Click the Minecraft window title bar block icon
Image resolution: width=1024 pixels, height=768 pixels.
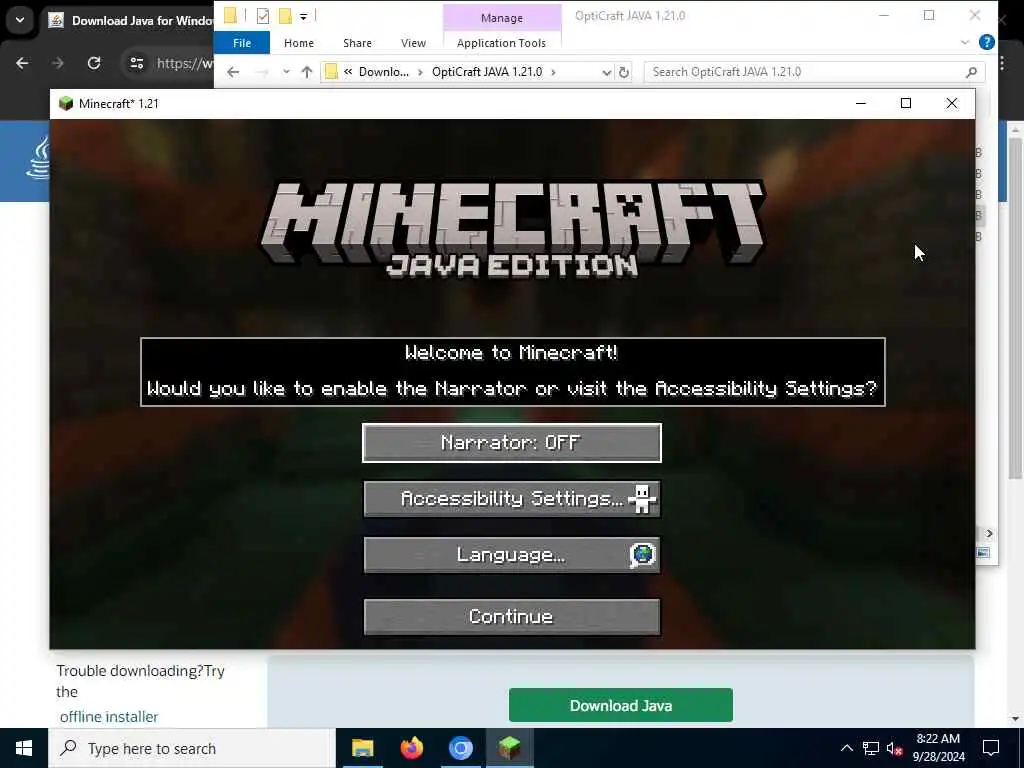(66, 103)
